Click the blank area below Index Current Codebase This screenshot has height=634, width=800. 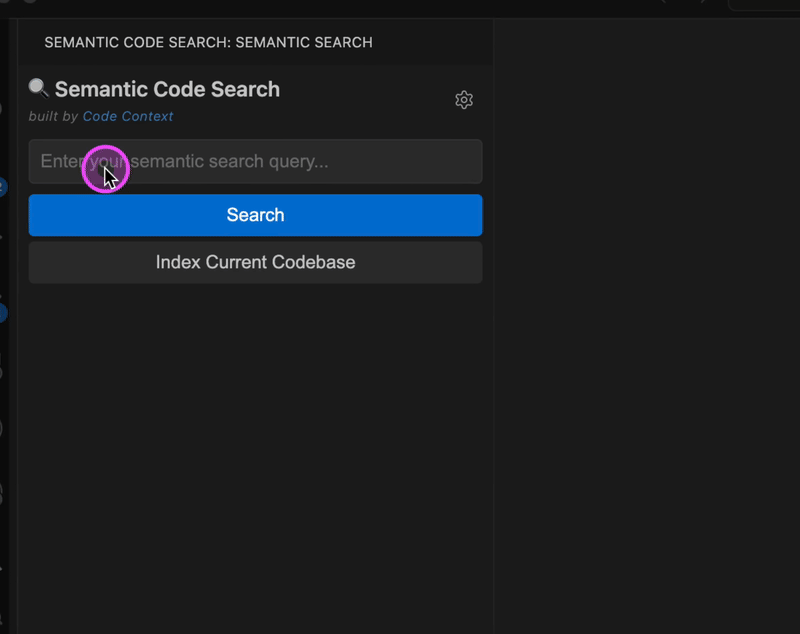[255, 450]
